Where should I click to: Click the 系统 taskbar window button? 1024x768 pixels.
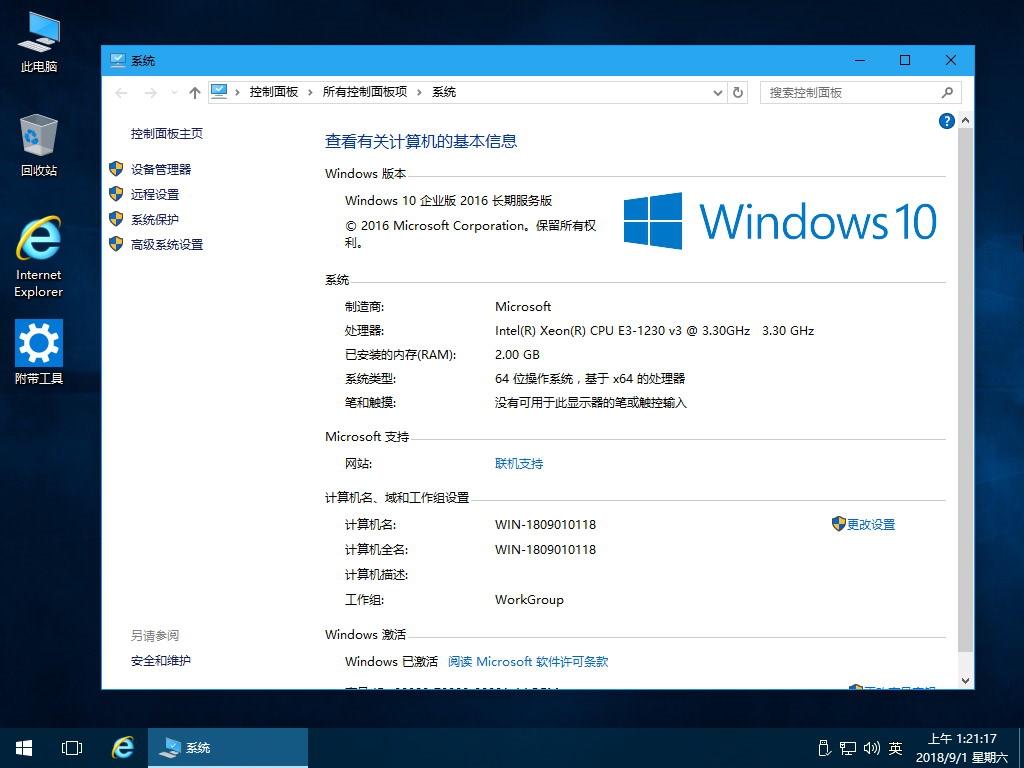pos(228,748)
